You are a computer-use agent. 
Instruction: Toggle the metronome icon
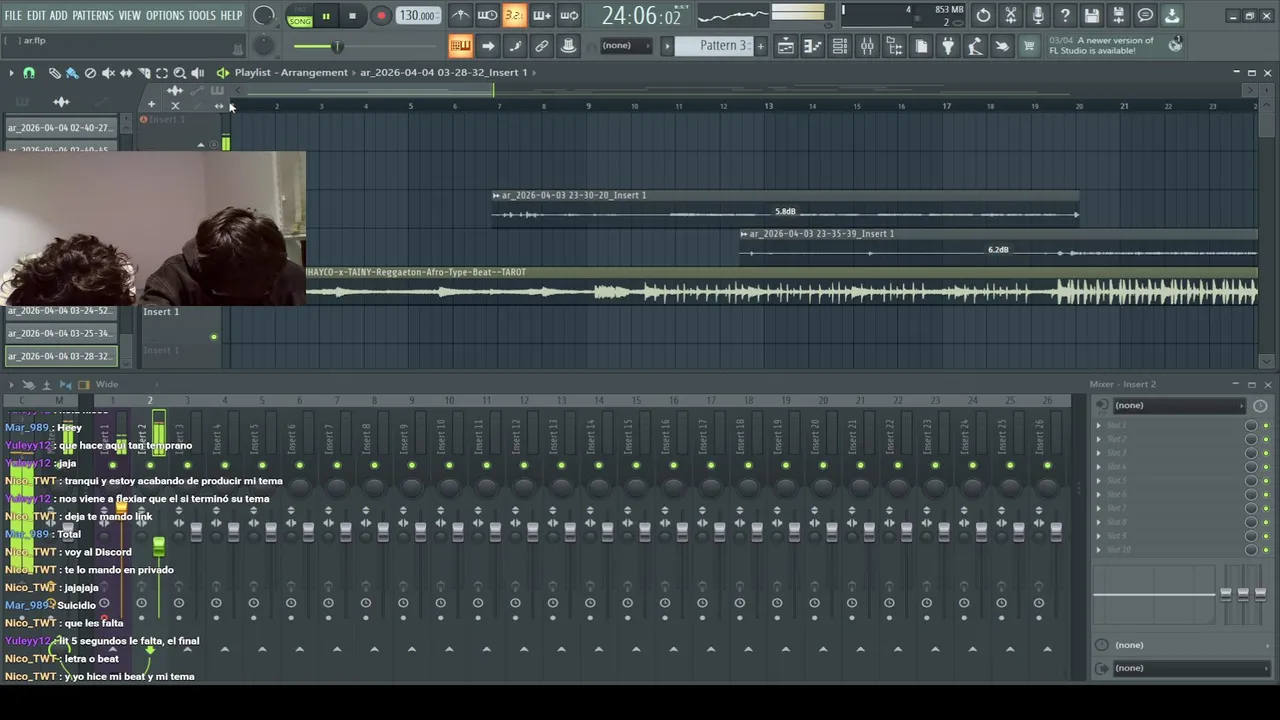[460, 16]
